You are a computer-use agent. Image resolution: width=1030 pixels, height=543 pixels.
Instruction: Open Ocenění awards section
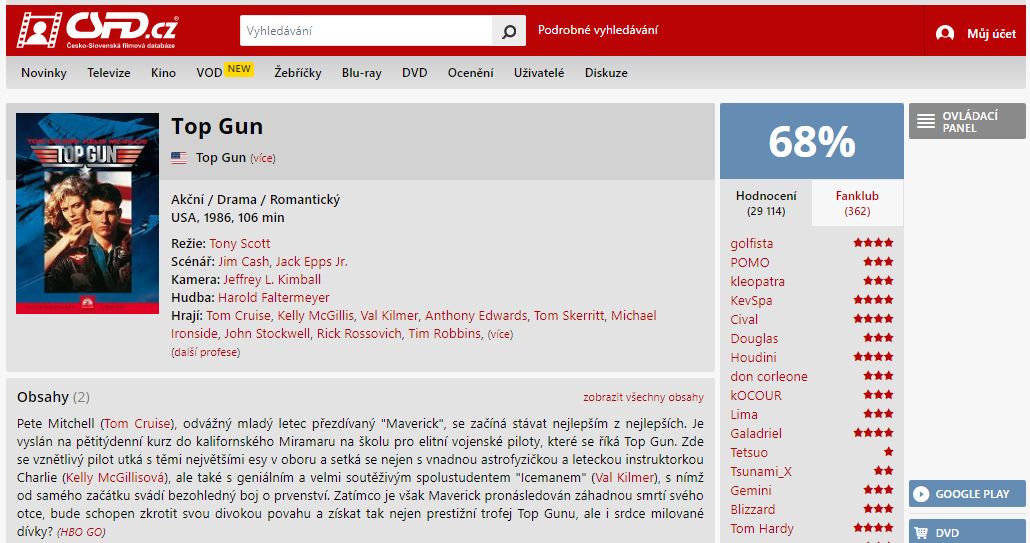pyautogui.click(x=470, y=73)
